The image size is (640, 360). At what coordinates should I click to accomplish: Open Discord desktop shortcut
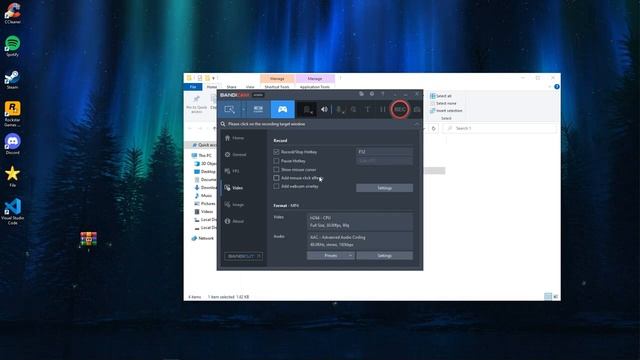point(13,144)
